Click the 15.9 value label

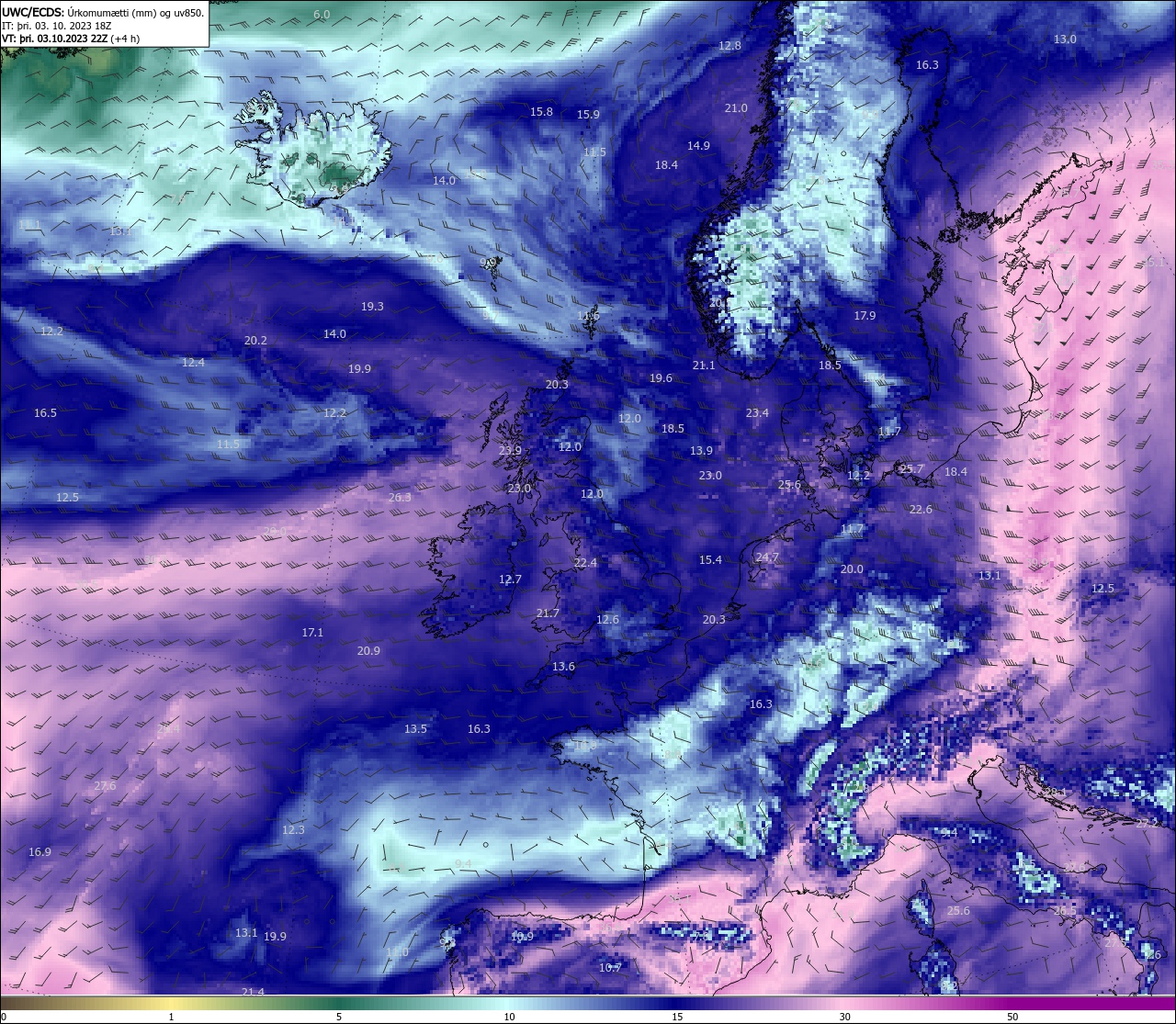588,115
